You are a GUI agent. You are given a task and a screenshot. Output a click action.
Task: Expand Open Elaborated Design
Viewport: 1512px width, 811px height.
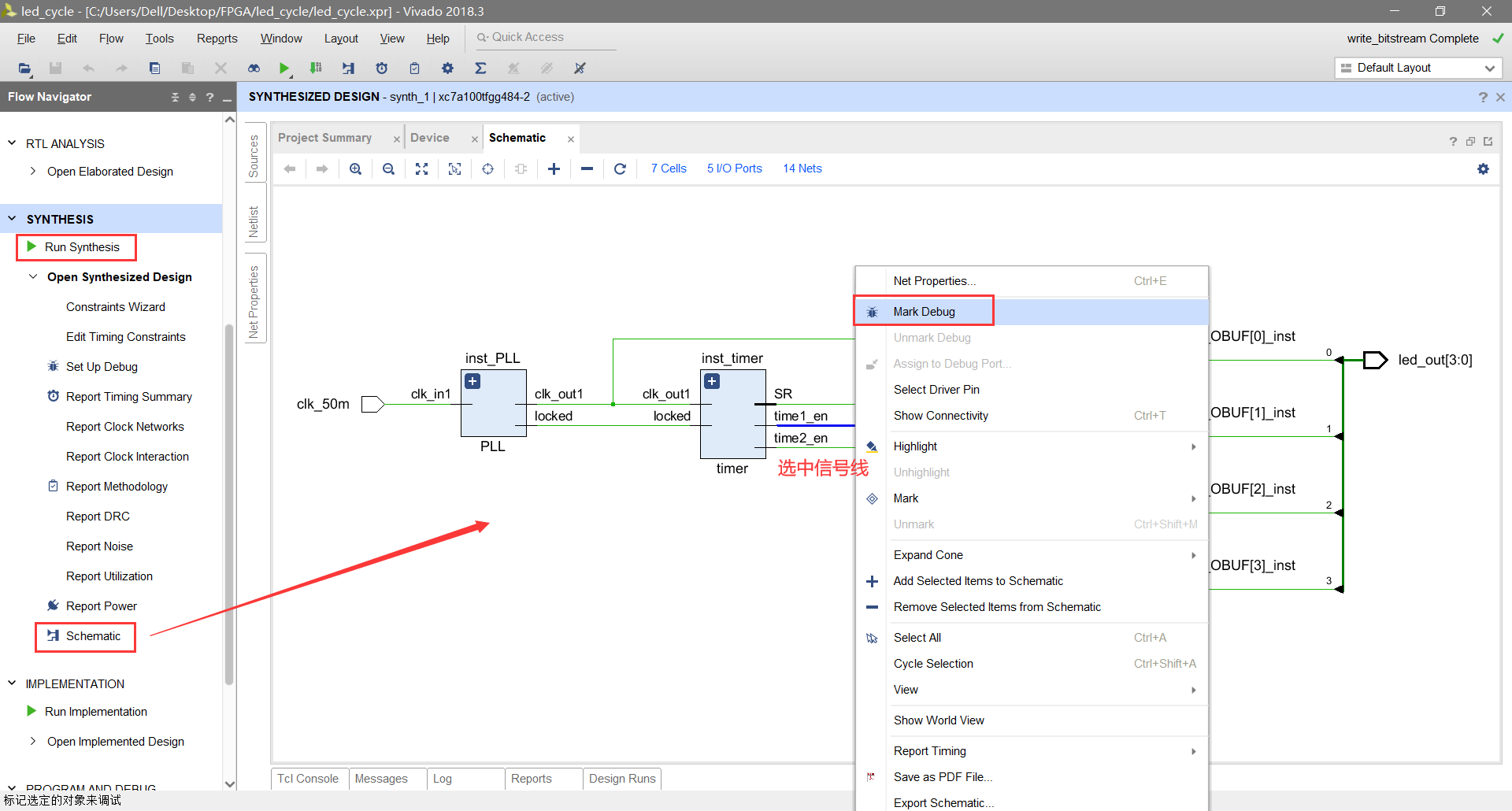tap(32, 171)
